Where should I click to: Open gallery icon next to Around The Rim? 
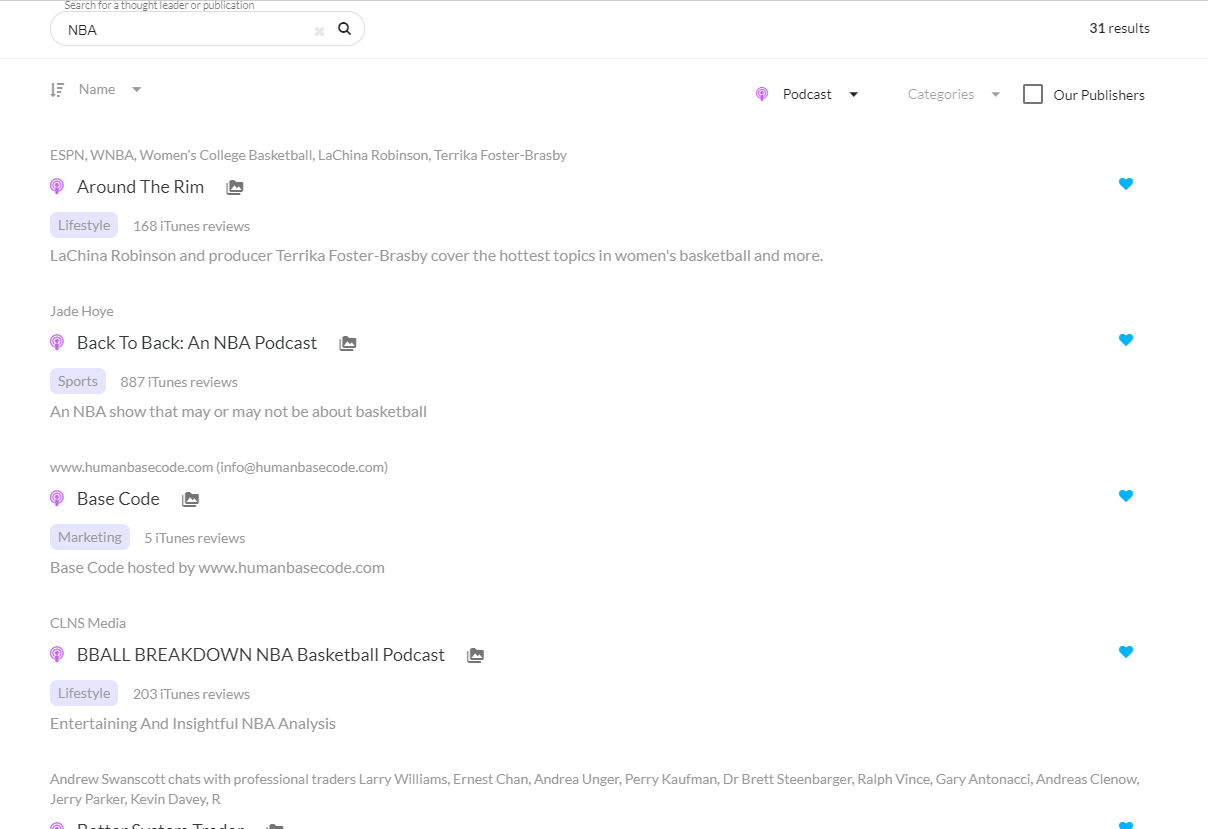235,187
